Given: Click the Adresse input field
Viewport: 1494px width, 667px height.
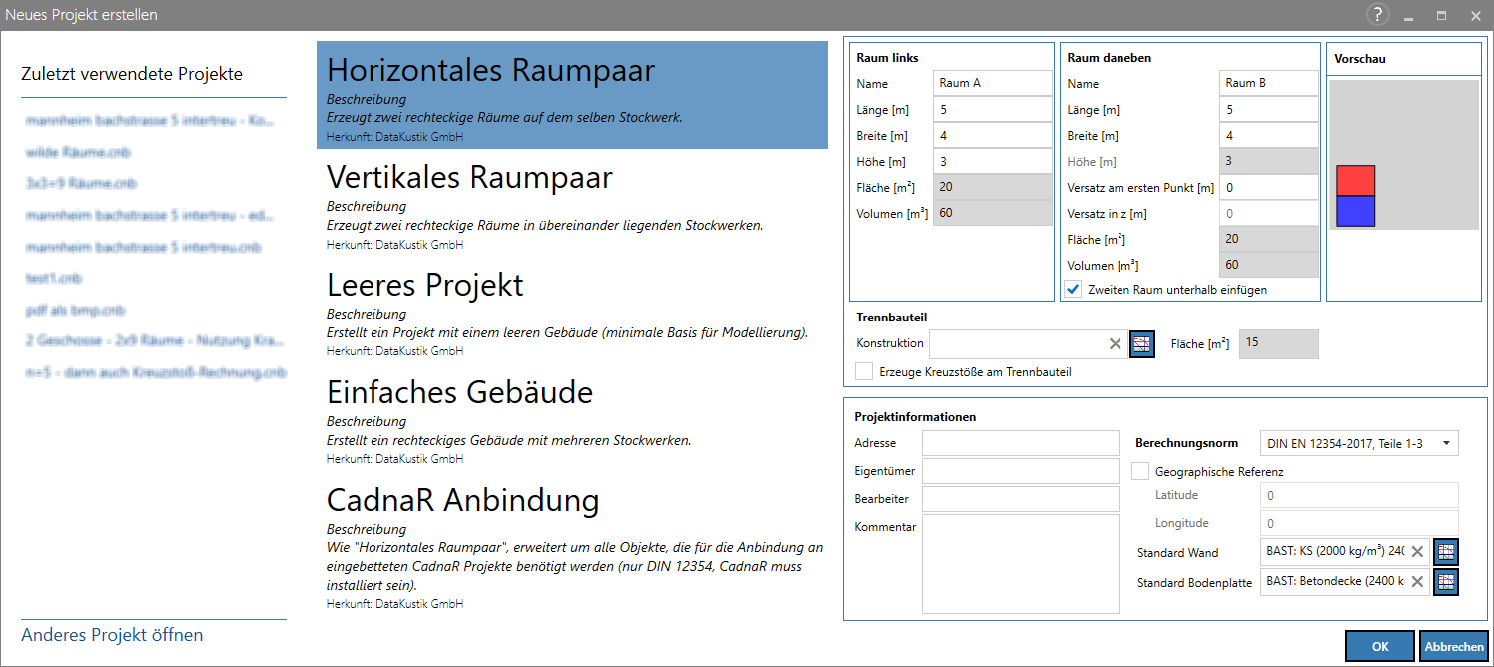Looking at the screenshot, I should [x=1021, y=443].
